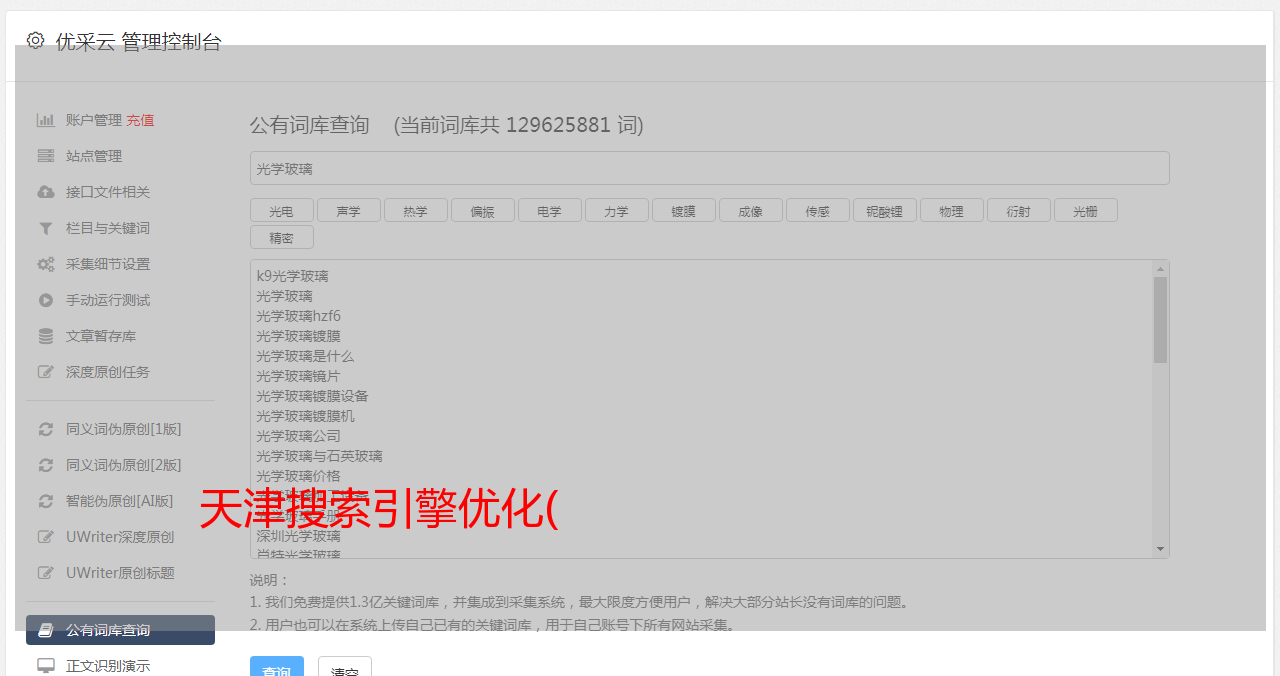Click the 铌酸锂 tag button
Image resolution: width=1280 pixels, height=676 pixels.
pos(884,210)
